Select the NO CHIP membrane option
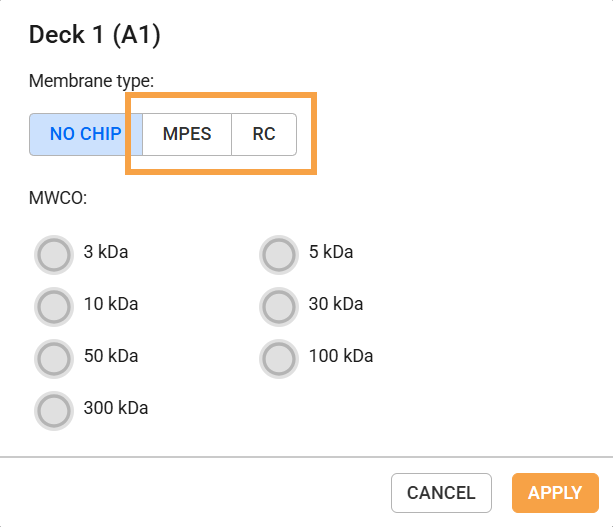The height and width of the screenshot is (527, 613). (85, 134)
